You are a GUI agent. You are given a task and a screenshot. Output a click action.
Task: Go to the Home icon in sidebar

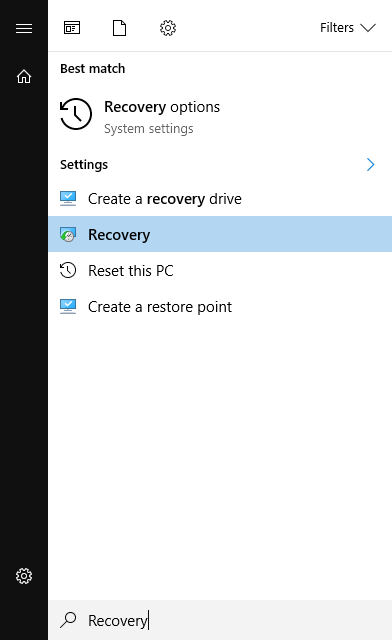pyautogui.click(x=24, y=76)
